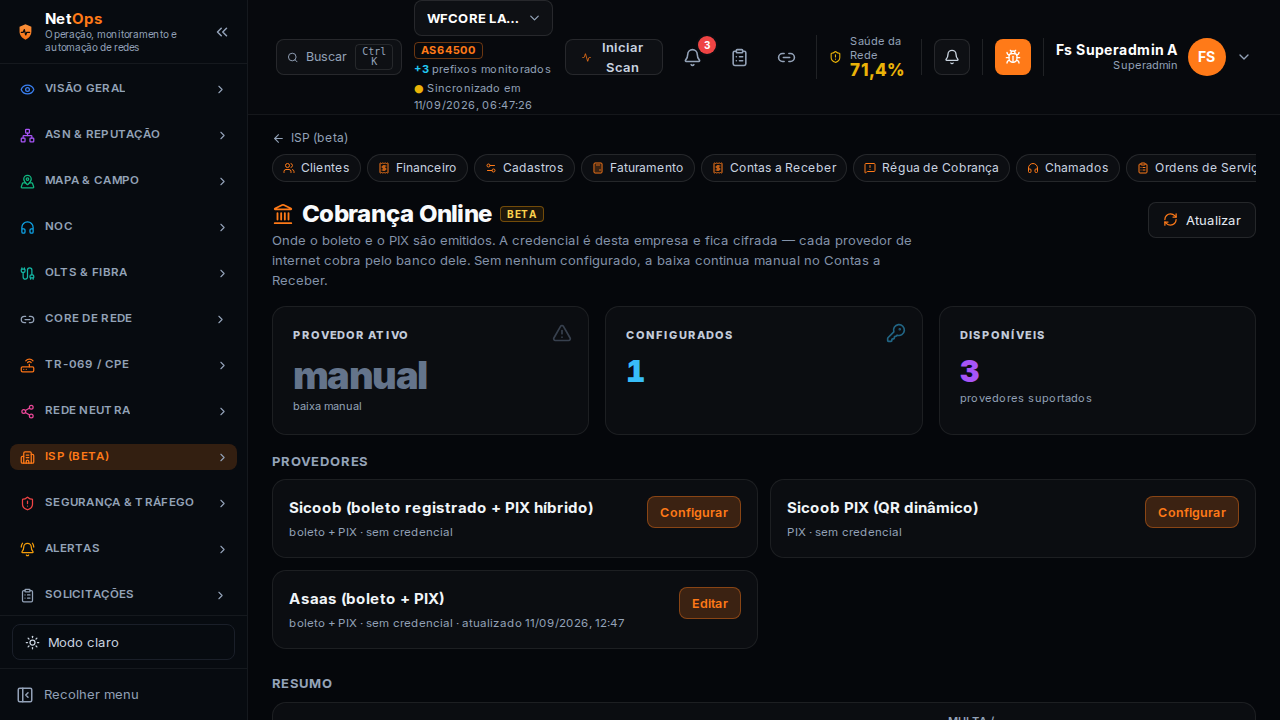Viewport: 1280px width, 720px height.
Task: Click the clipboard checklist icon in header
Action: (x=739, y=57)
